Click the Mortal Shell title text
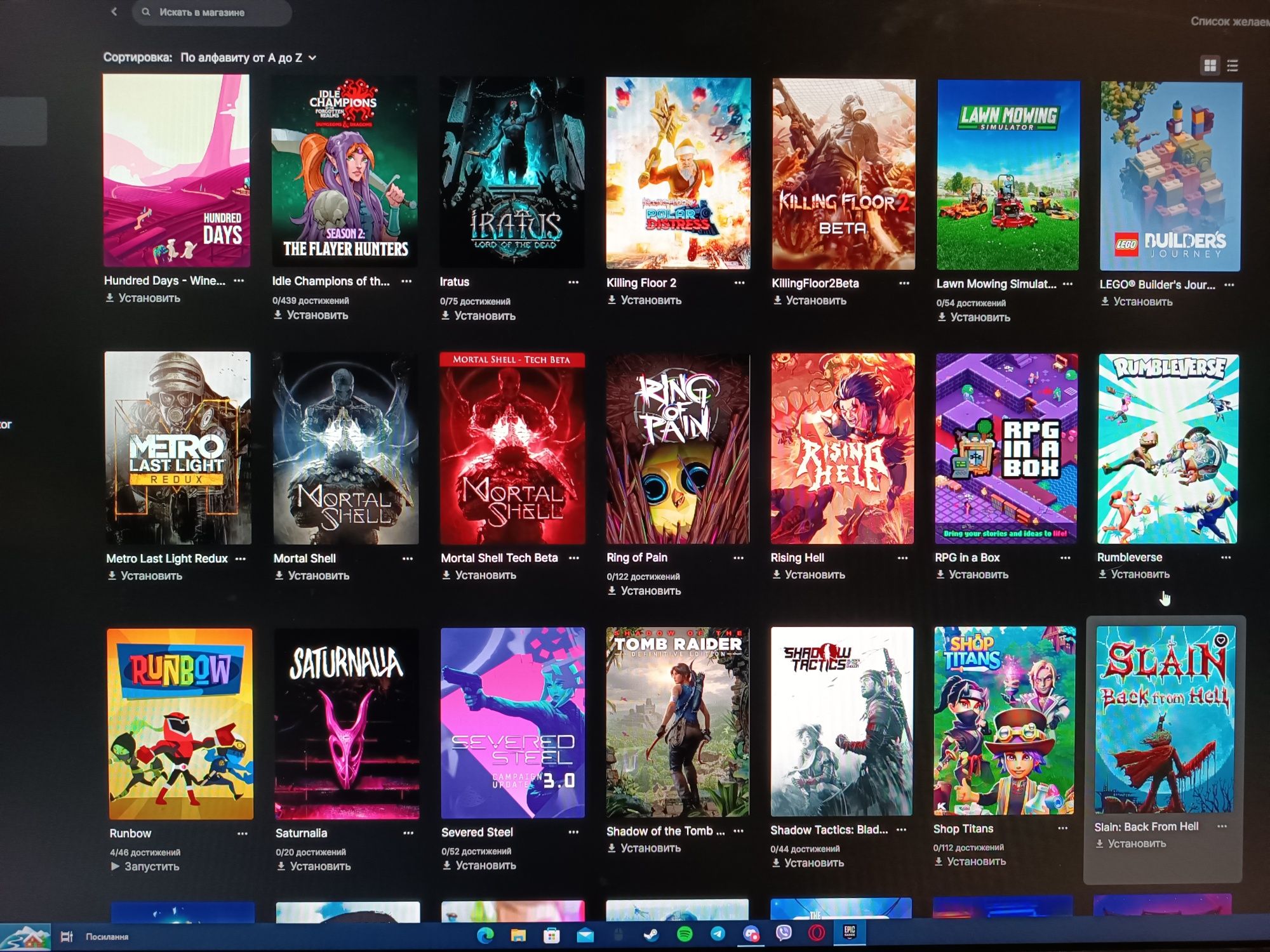The image size is (1270, 952). click(x=305, y=559)
